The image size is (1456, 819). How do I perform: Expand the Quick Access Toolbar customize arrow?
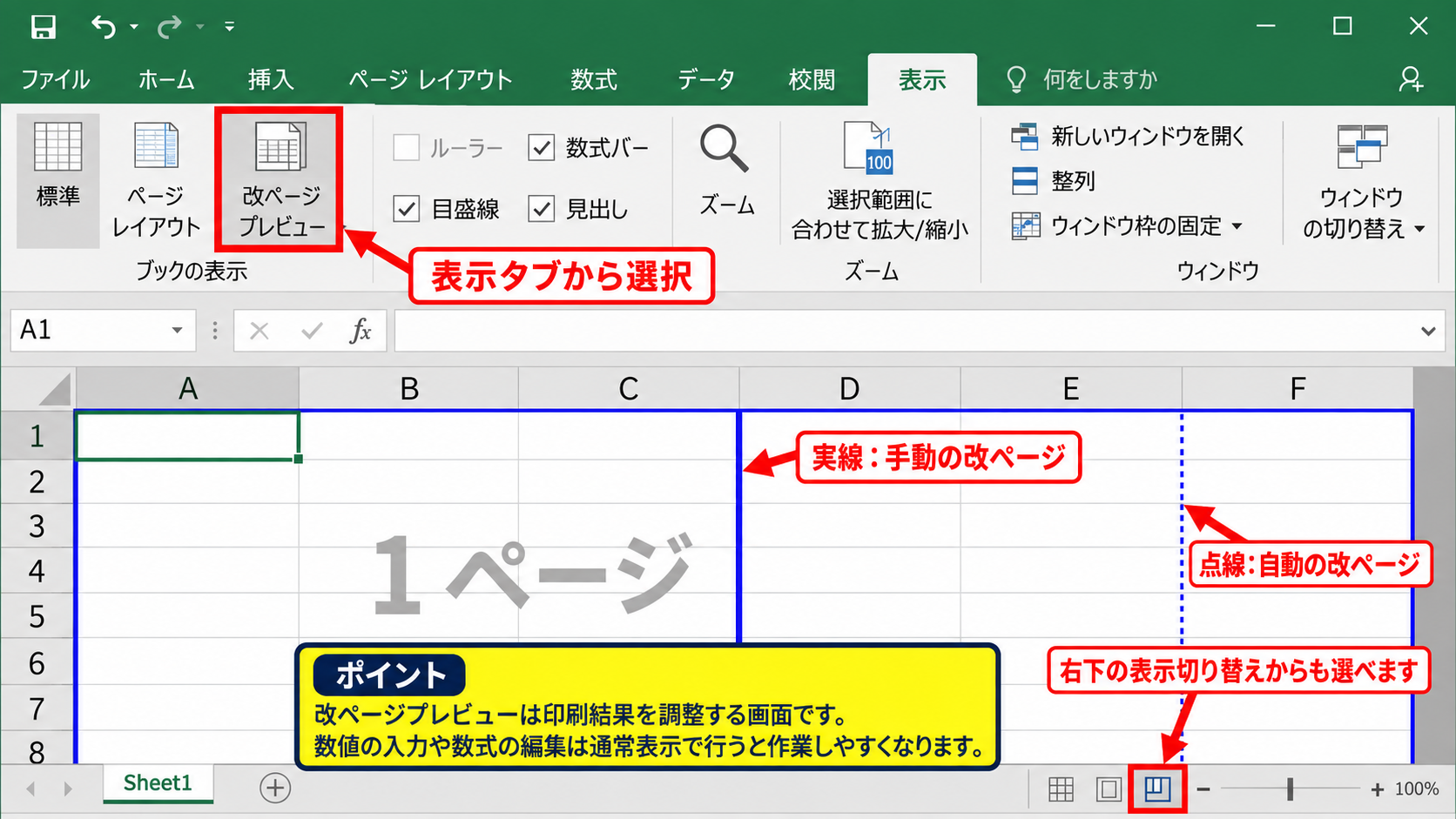[229, 27]
